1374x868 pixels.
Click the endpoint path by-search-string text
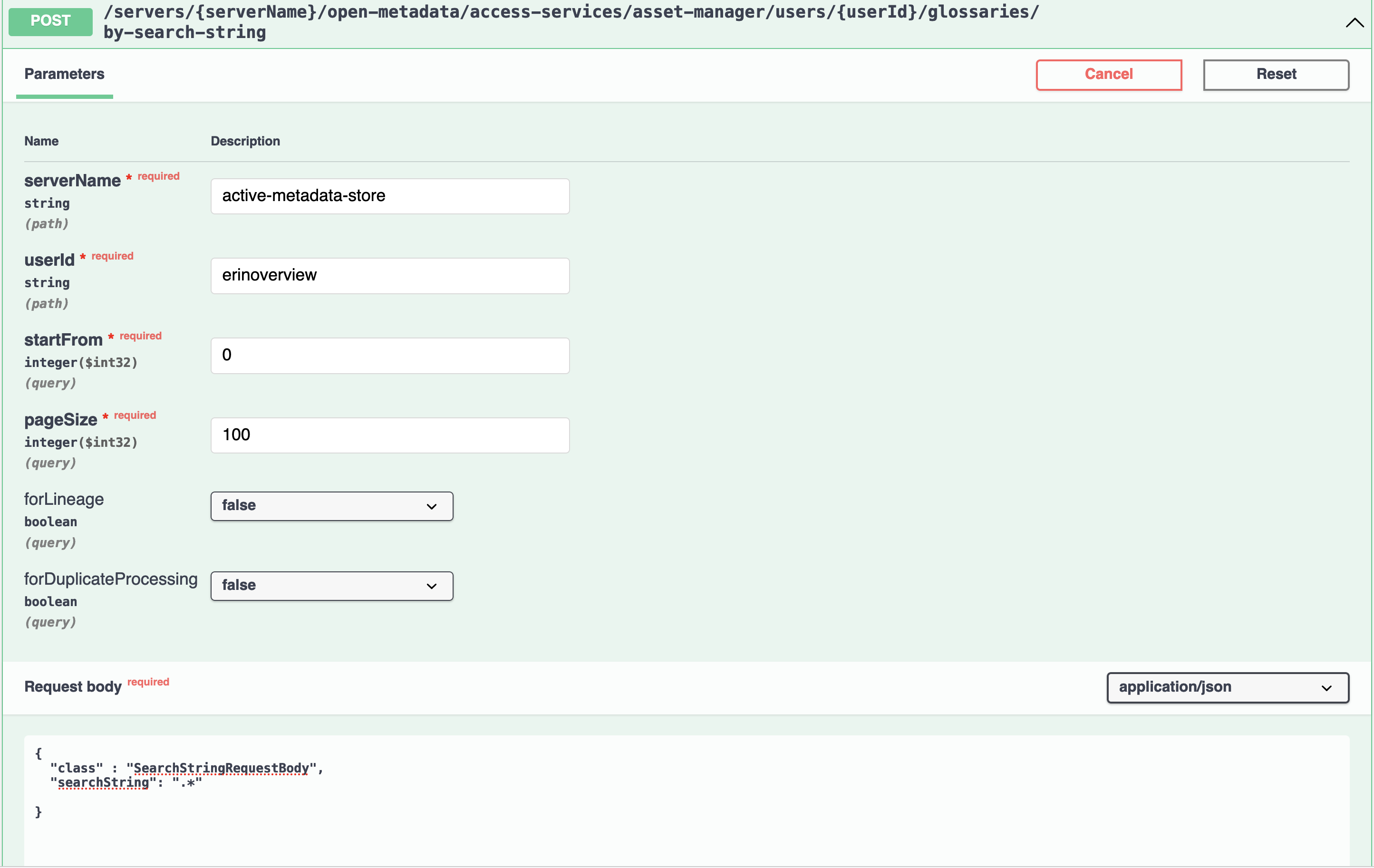pyautogui.click(x=184, y=32)
